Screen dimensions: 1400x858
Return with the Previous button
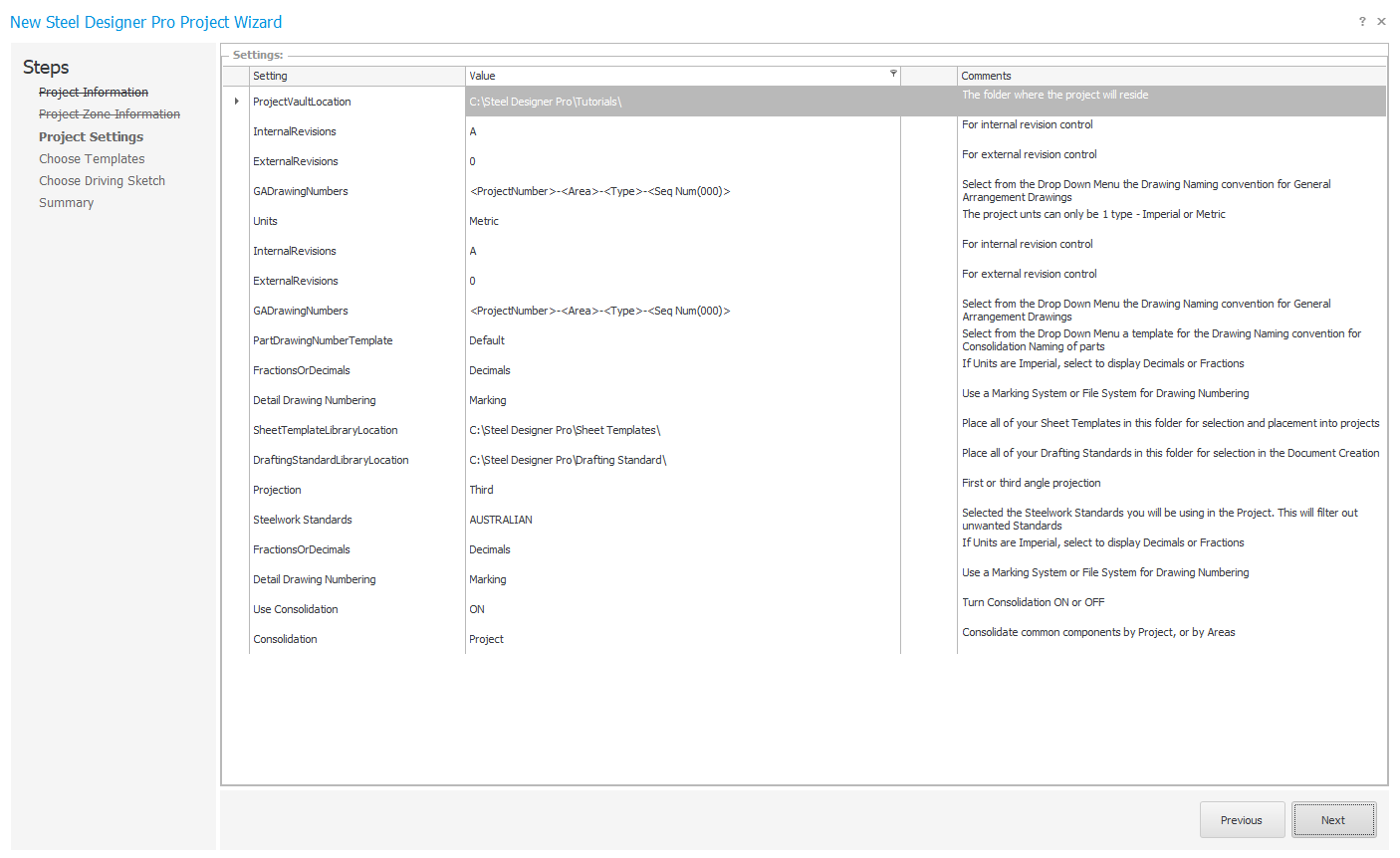pyautogui.click(x=1242, y=820)
